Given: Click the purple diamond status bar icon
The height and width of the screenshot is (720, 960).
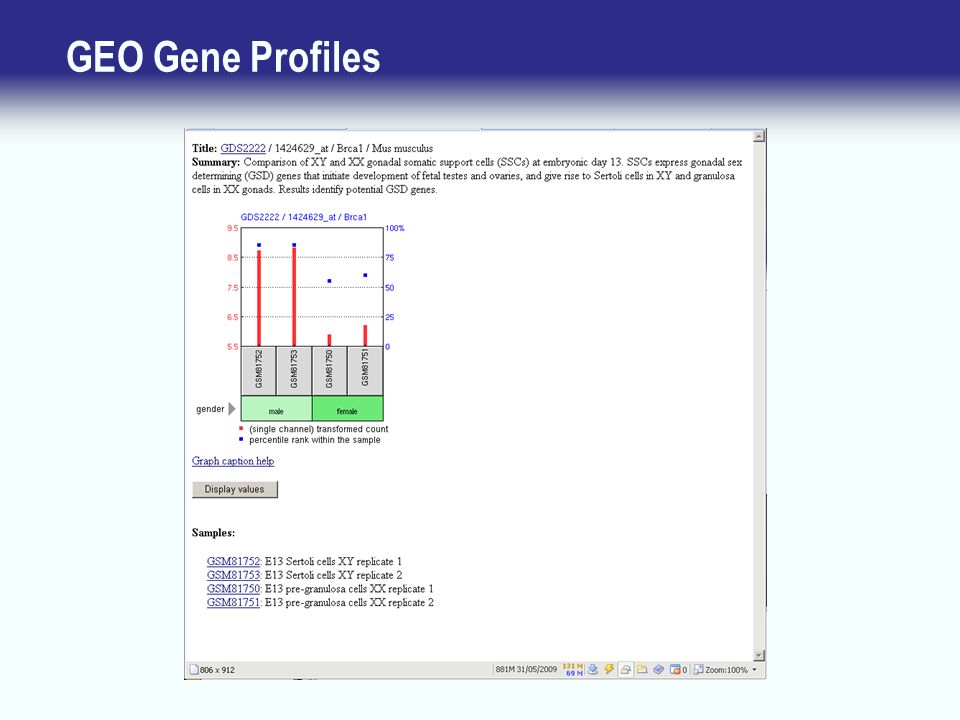Looking at the screenshot, I should 658,669.
